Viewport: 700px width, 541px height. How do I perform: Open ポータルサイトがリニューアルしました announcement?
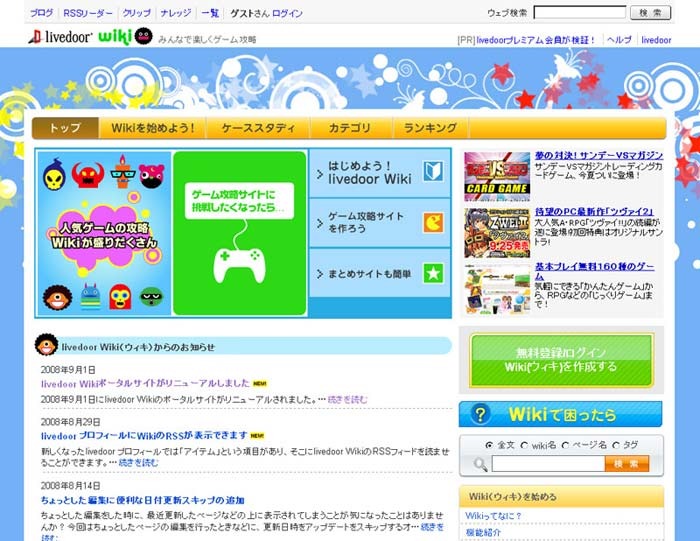coord(145,383)
